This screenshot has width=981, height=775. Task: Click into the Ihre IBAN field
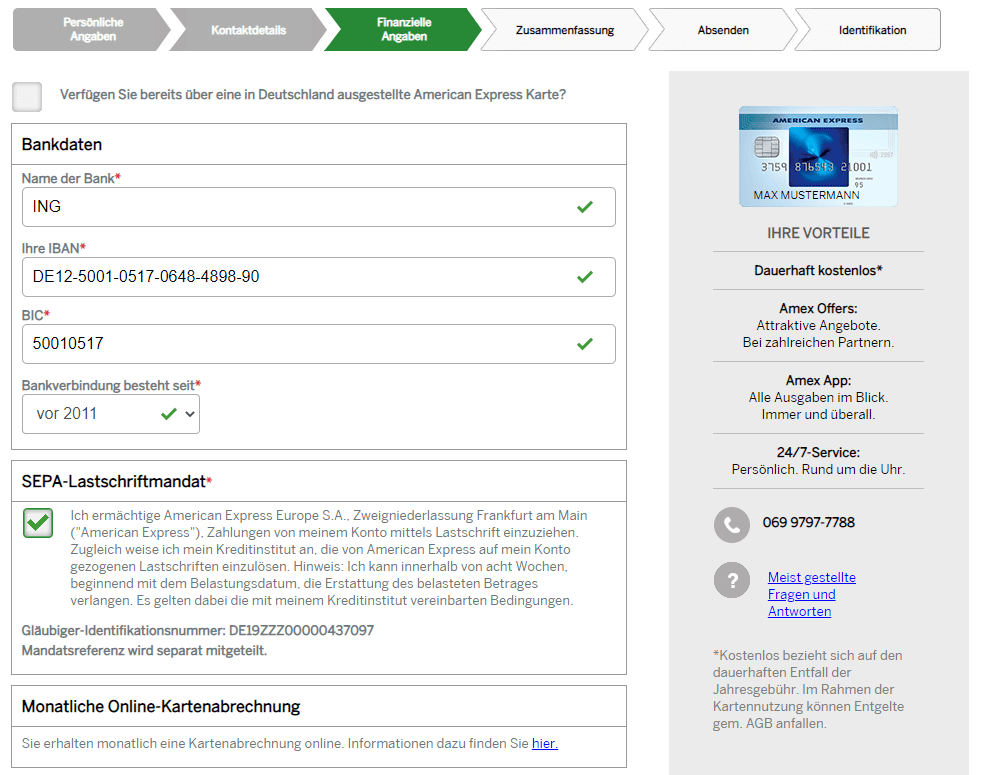tap(318, 277)
